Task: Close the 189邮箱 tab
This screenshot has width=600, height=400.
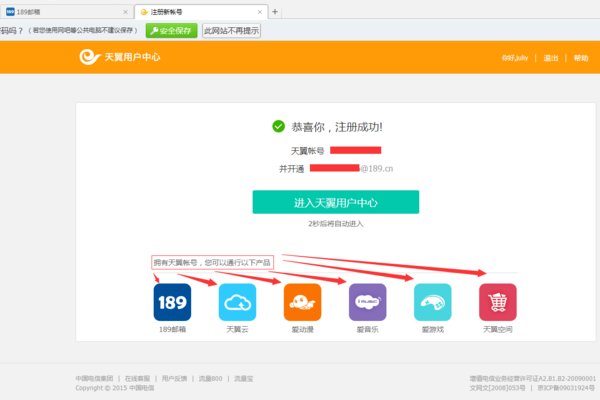Action: click(126, 12)
